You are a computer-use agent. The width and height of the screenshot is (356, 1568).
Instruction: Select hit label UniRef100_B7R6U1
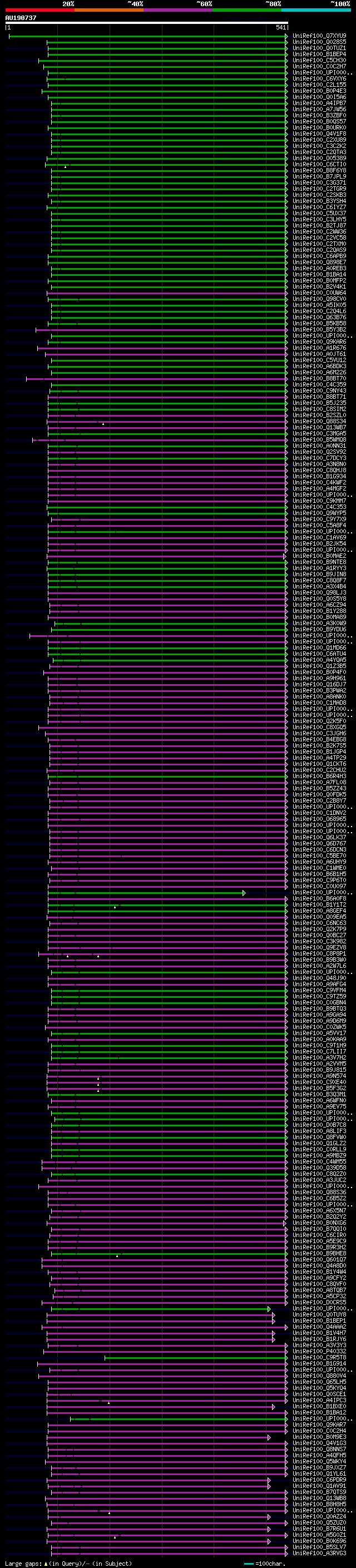[319, 1529]
